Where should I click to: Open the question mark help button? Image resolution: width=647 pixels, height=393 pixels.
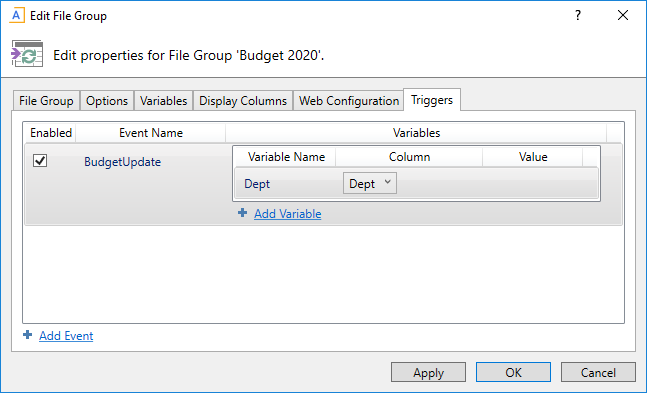(578, 16)
